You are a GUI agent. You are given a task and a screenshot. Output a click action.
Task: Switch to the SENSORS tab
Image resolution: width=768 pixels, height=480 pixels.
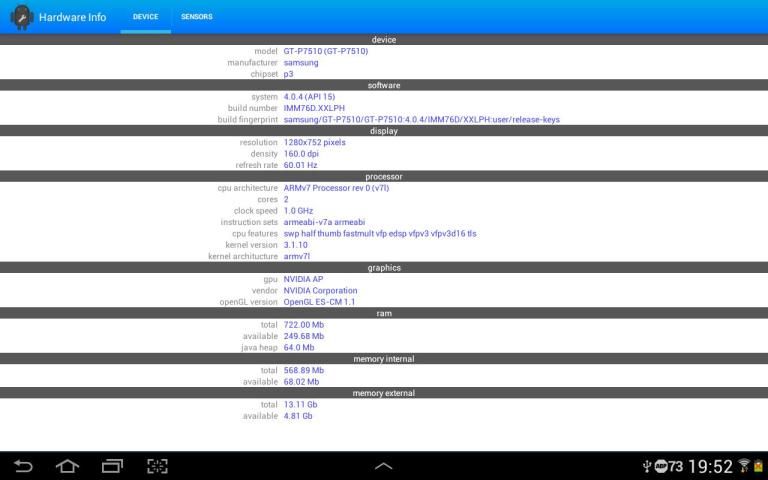(196, 17)
